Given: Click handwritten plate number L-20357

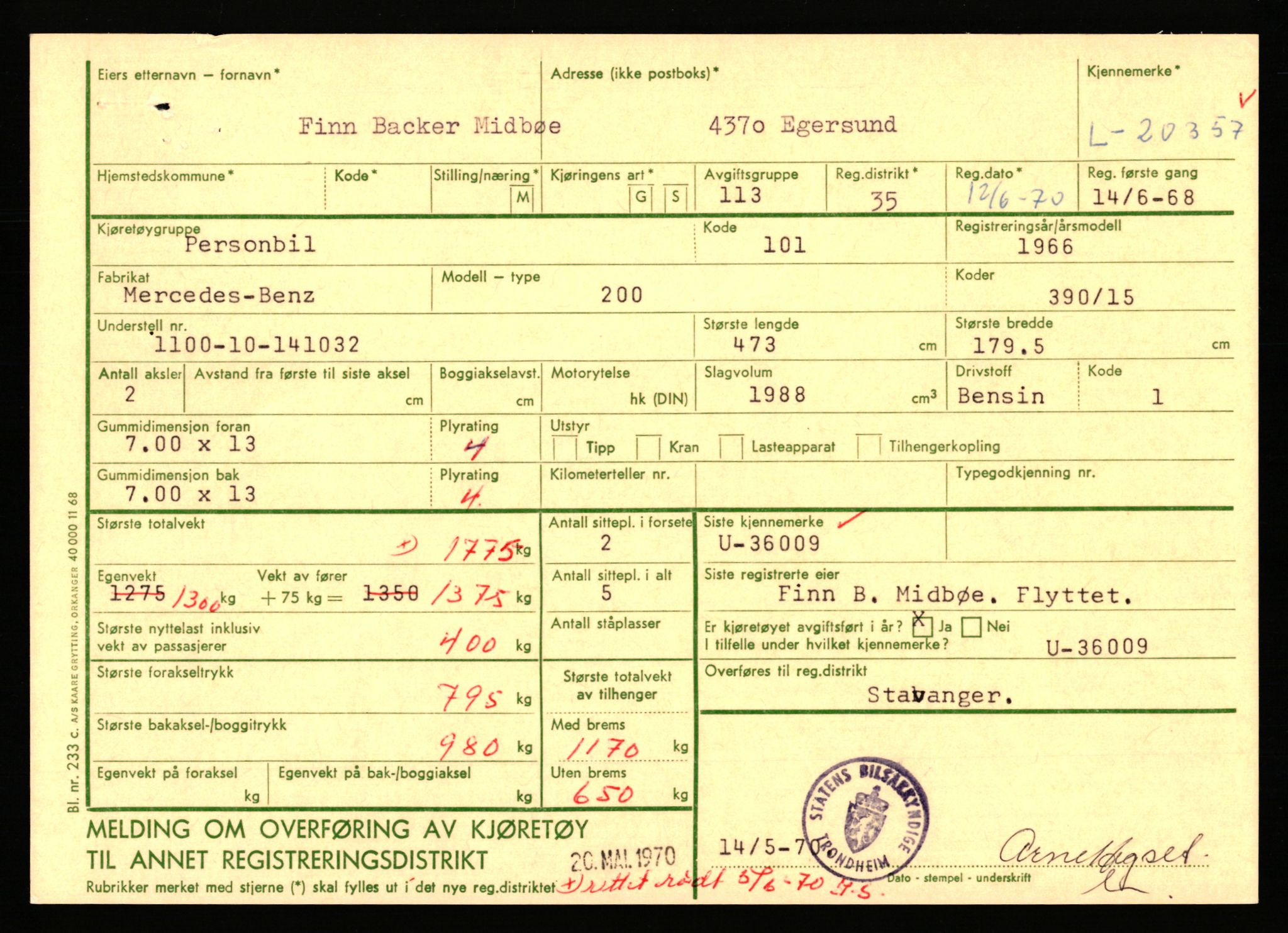Looking at the screenshot, I should pos(1167,132).
